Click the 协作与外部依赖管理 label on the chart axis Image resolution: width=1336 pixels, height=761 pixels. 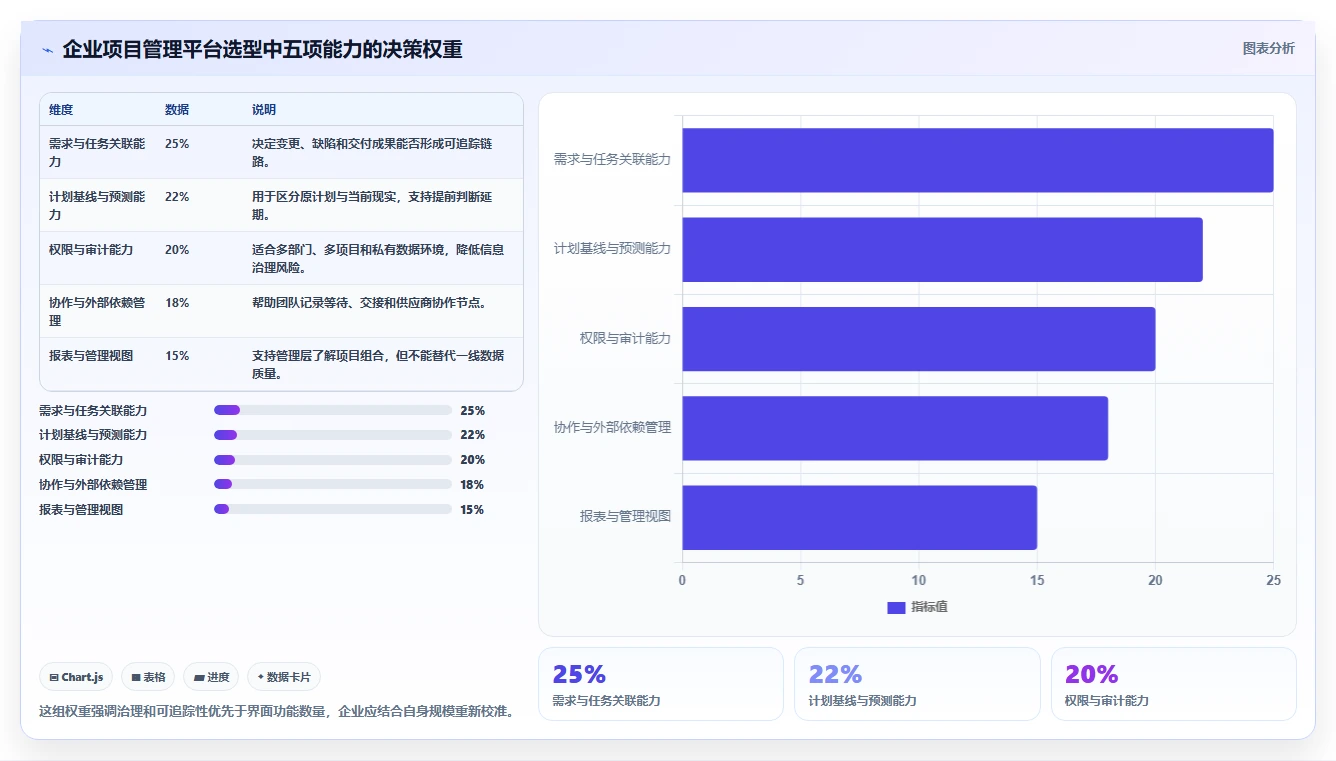click(x=612, y=428)
